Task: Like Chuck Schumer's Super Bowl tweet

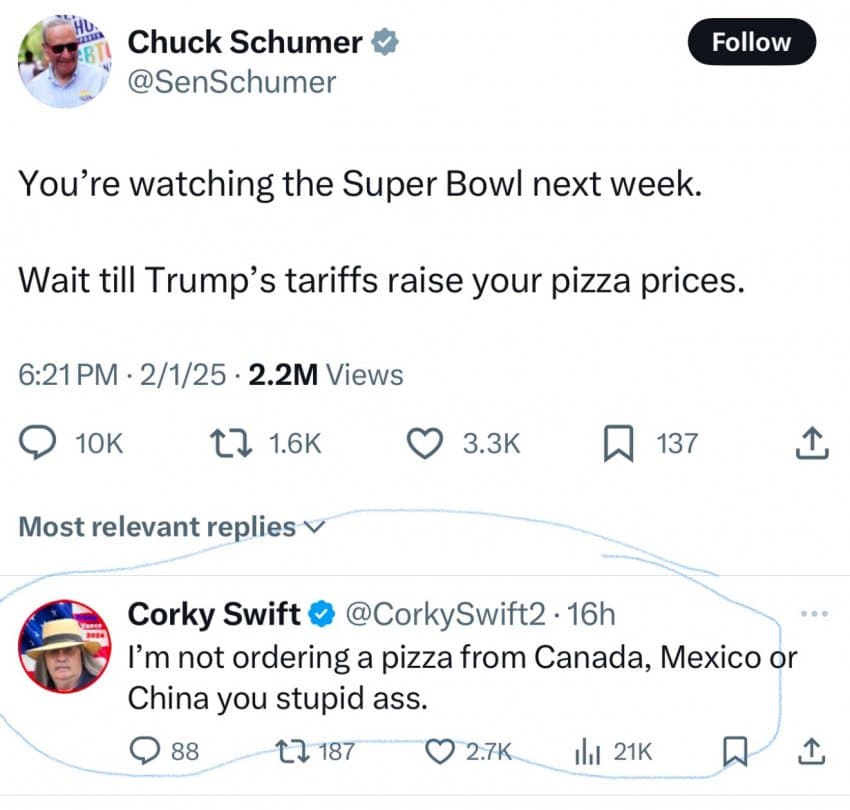Action: tap(430, 443)
